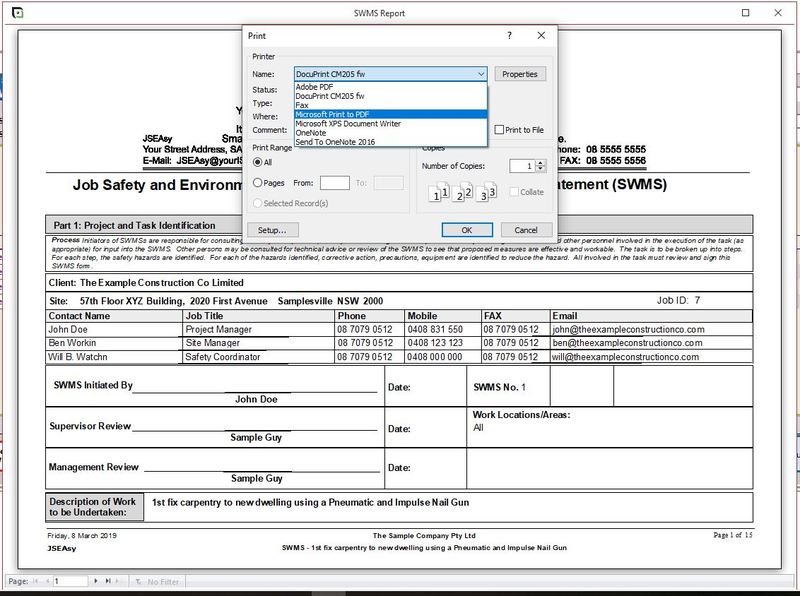
Task: Collapse the printer Name dropdown arrow
Action: 481,74
